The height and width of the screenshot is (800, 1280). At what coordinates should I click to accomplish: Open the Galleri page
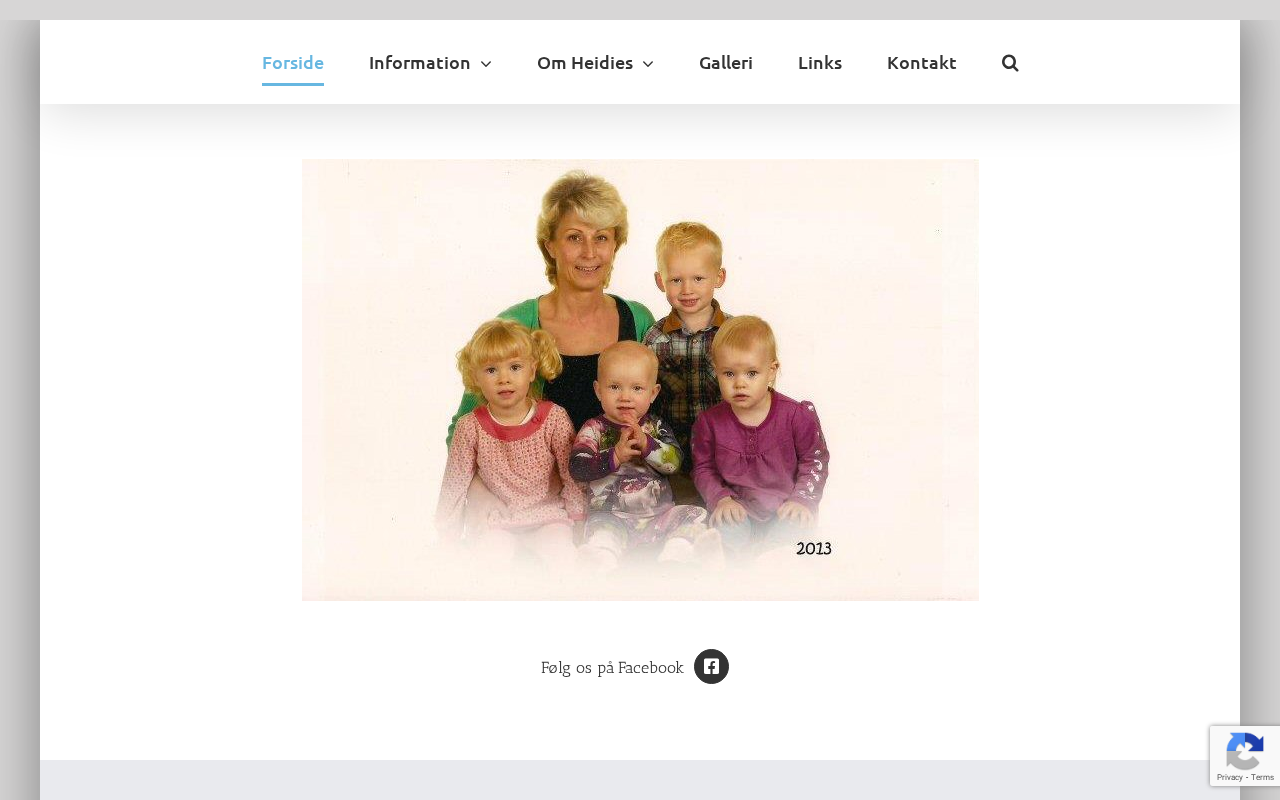pyautogui.click(x=726, y=63)
